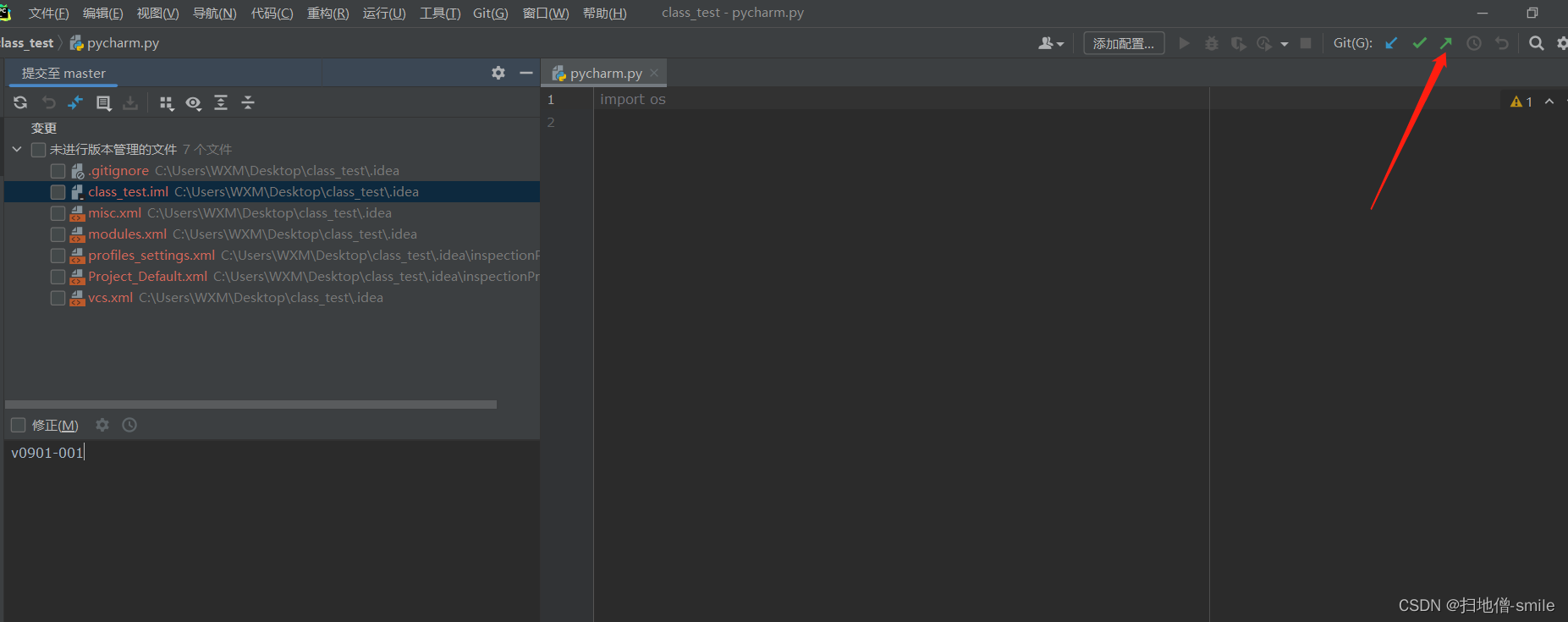Check the misc.xml checkbox
The height and width of the screenshot is (622, 1568).
pos(58,213)
